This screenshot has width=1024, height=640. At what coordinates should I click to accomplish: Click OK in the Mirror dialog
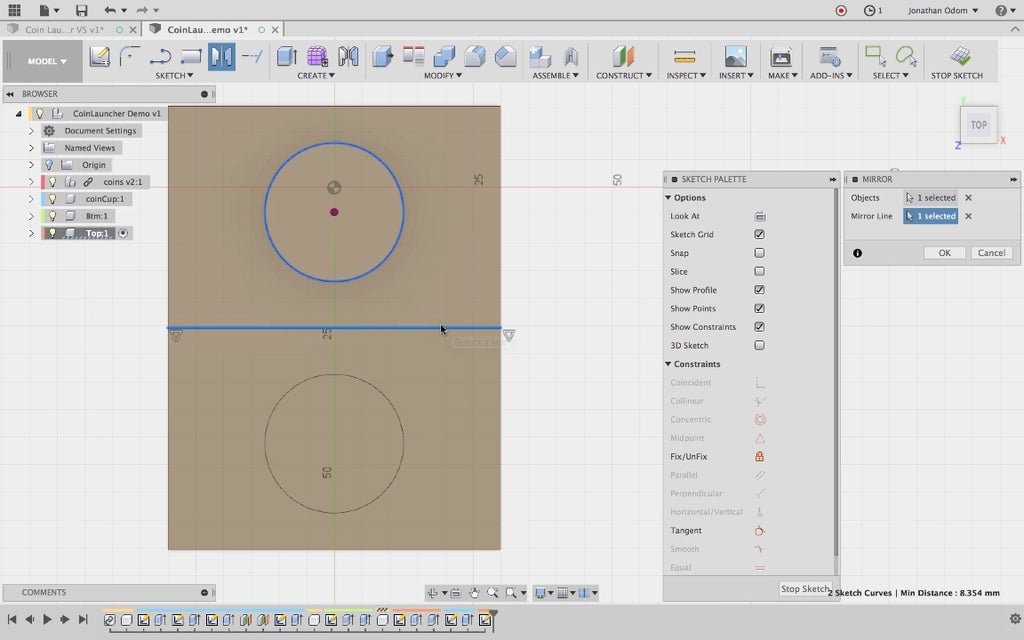coord(944,253)
